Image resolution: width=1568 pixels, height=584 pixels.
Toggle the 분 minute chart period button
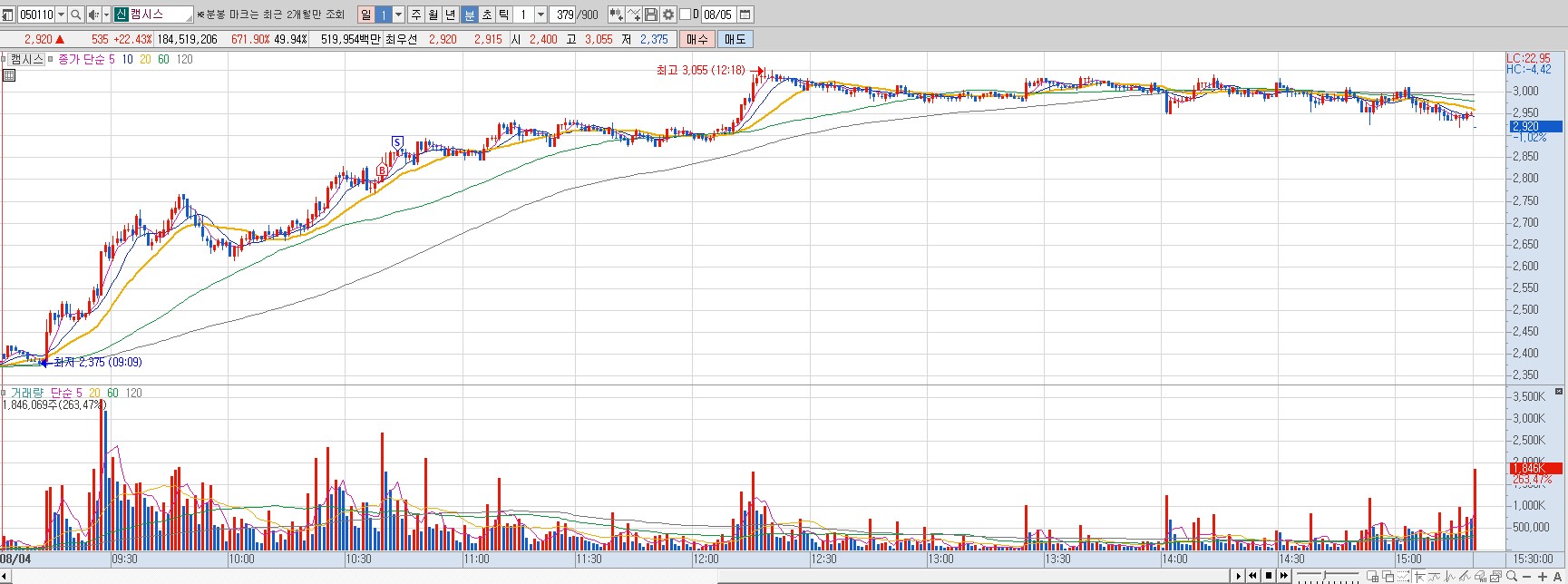(x=469, y=15)
